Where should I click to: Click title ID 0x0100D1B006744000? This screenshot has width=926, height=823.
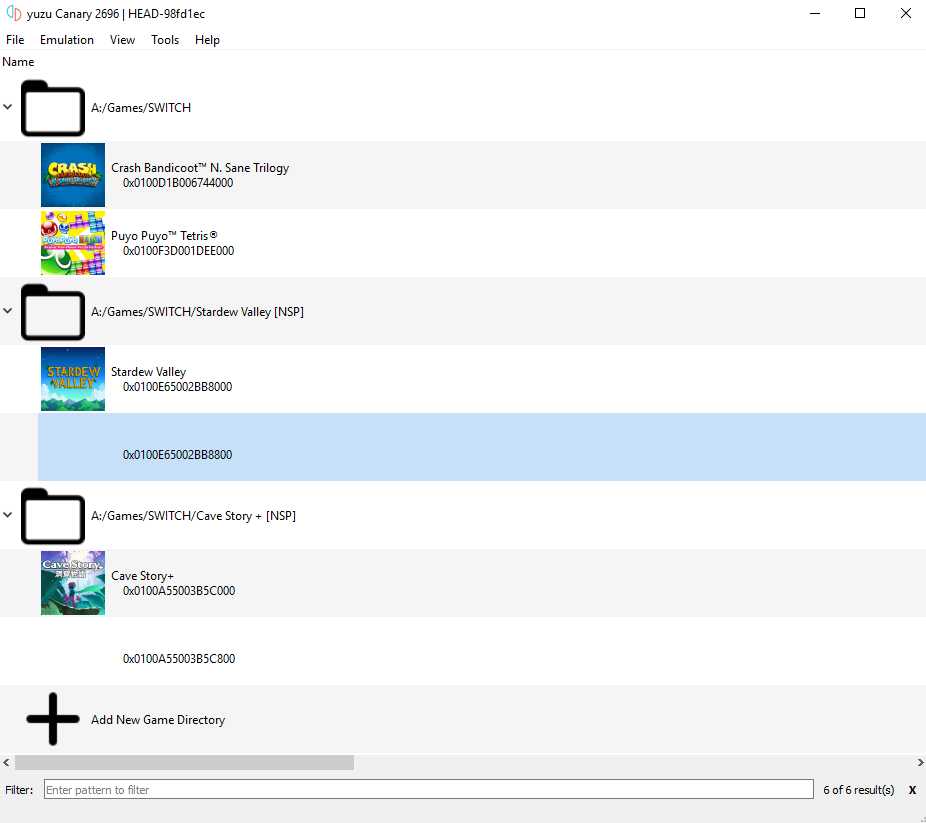click(178, 183)
